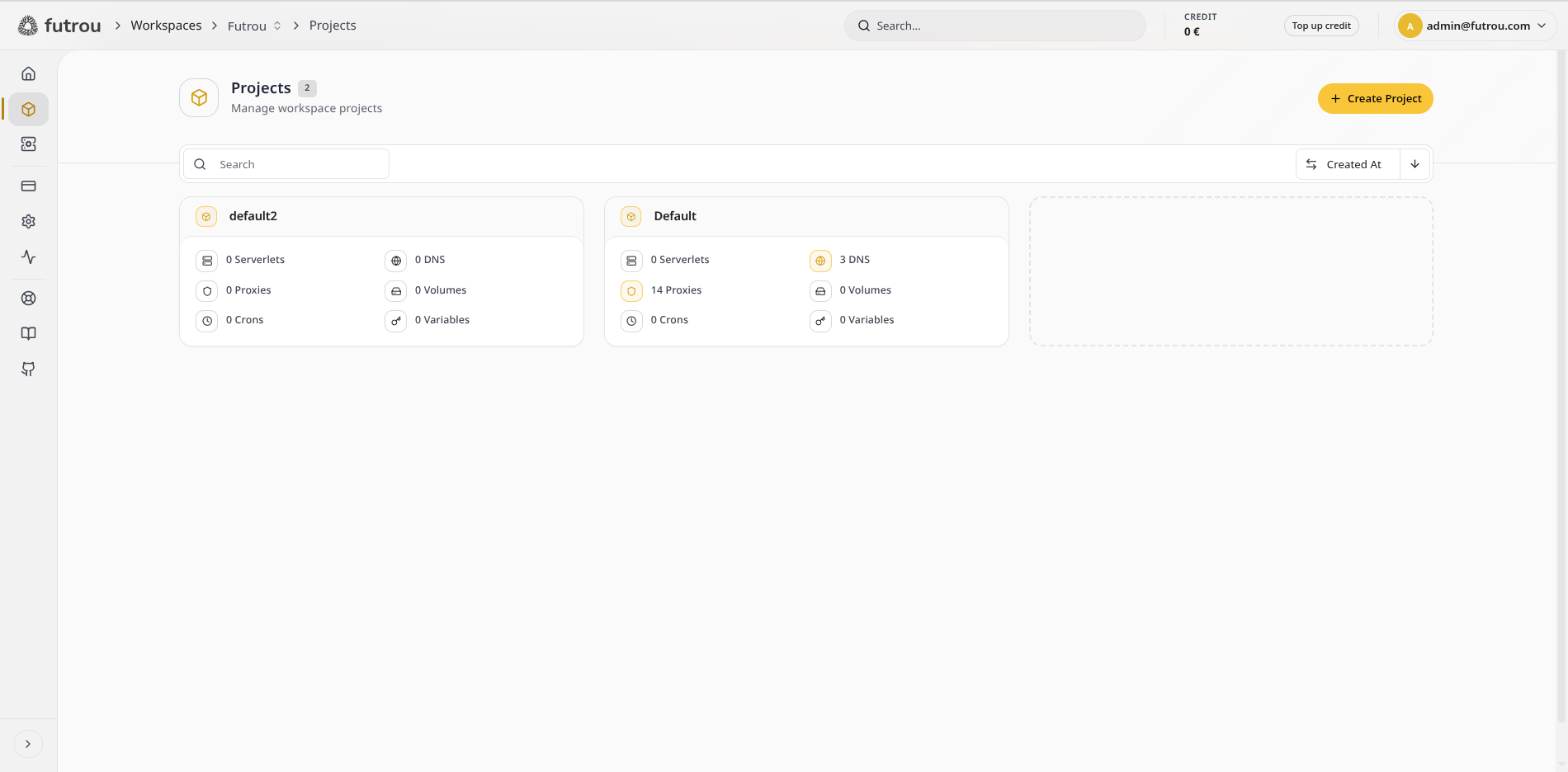Click the Projects breadcrumb

pos(333,26)
